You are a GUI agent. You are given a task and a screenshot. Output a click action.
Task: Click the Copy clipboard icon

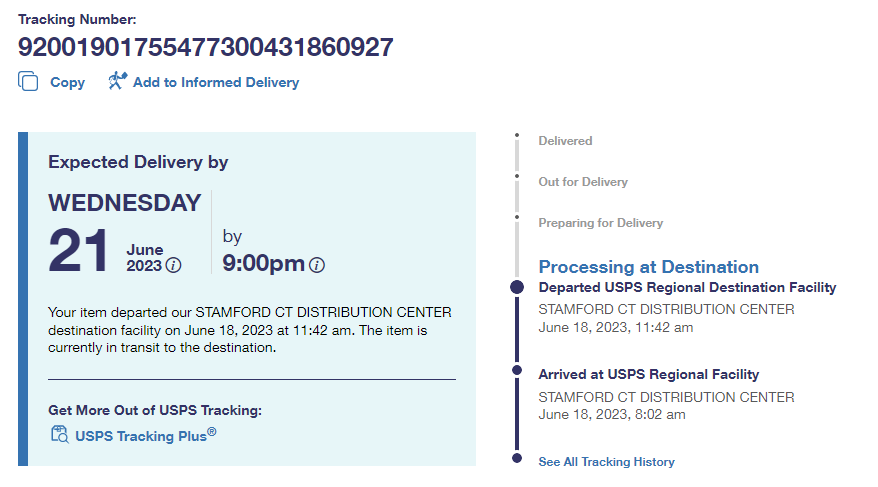[28, 82]
